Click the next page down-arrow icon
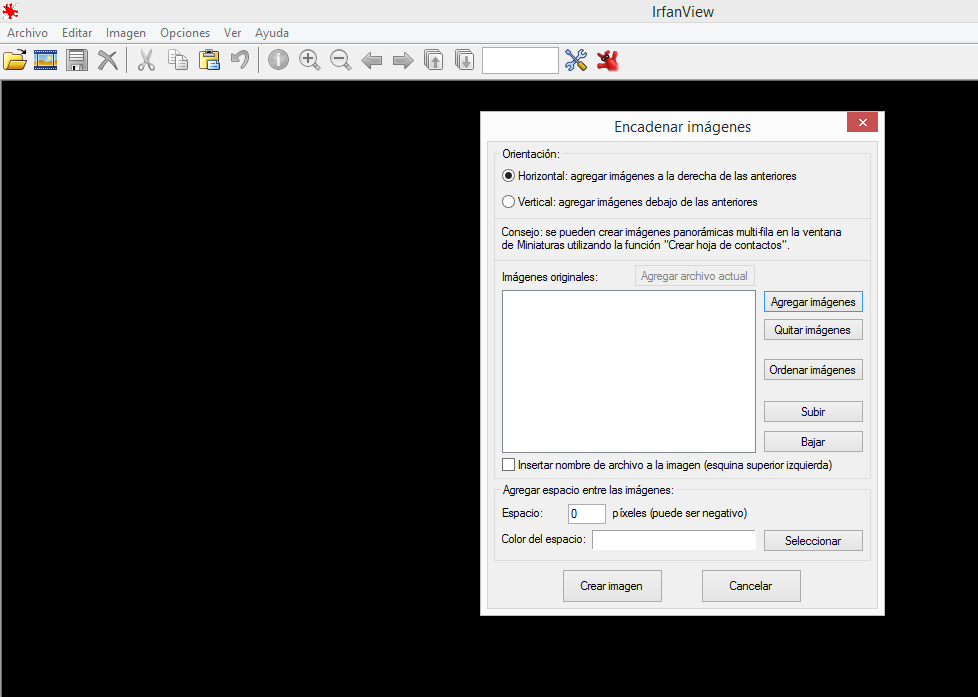This screenshot has width=978, height=697. pos(465,61)
